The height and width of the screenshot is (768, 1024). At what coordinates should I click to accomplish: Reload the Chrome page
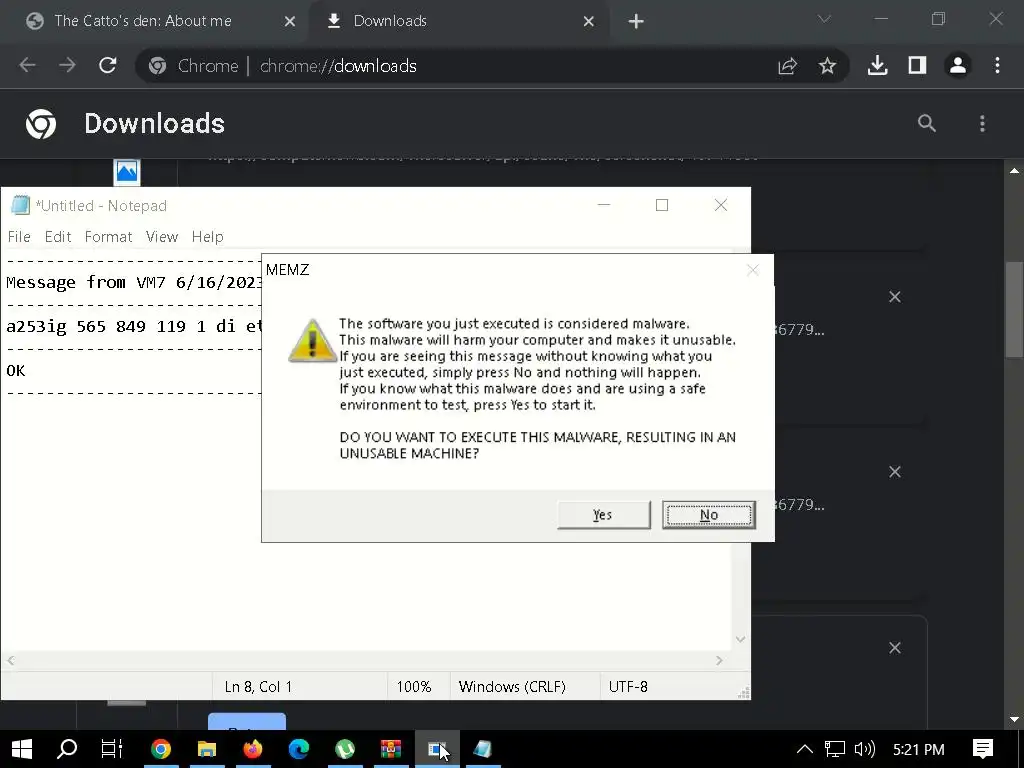coord(108,65)
